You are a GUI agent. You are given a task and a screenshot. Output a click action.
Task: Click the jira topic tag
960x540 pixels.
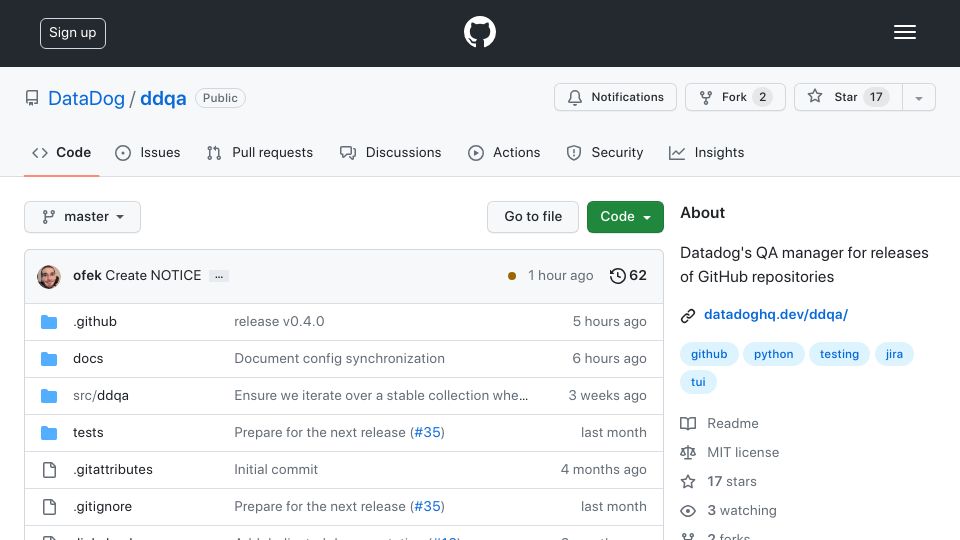coord(894,354)
